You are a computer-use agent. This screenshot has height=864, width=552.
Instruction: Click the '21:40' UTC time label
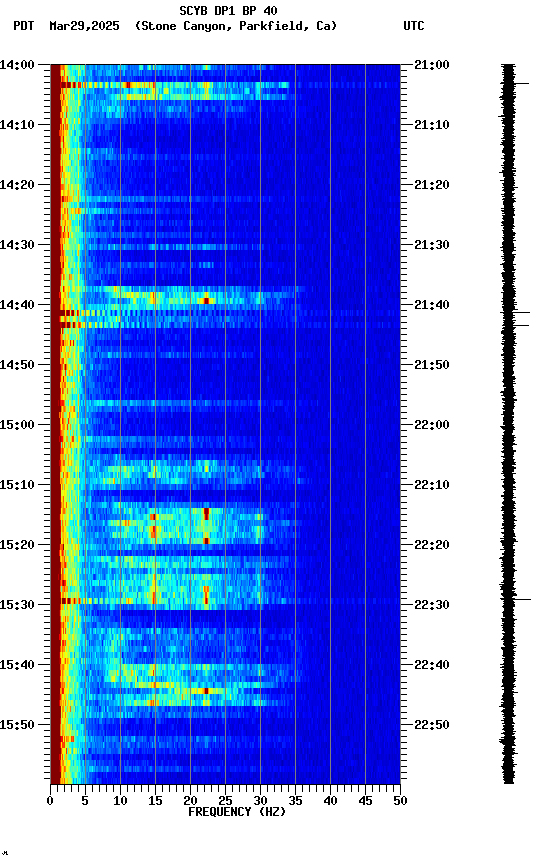(432, 305)
